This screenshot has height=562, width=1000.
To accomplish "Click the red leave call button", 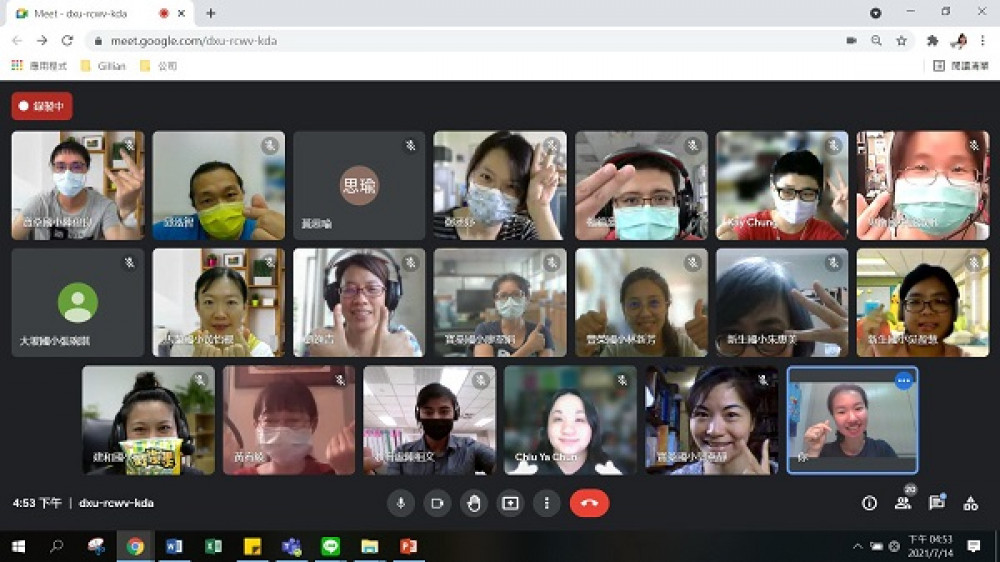I will [x=589, y=503].
